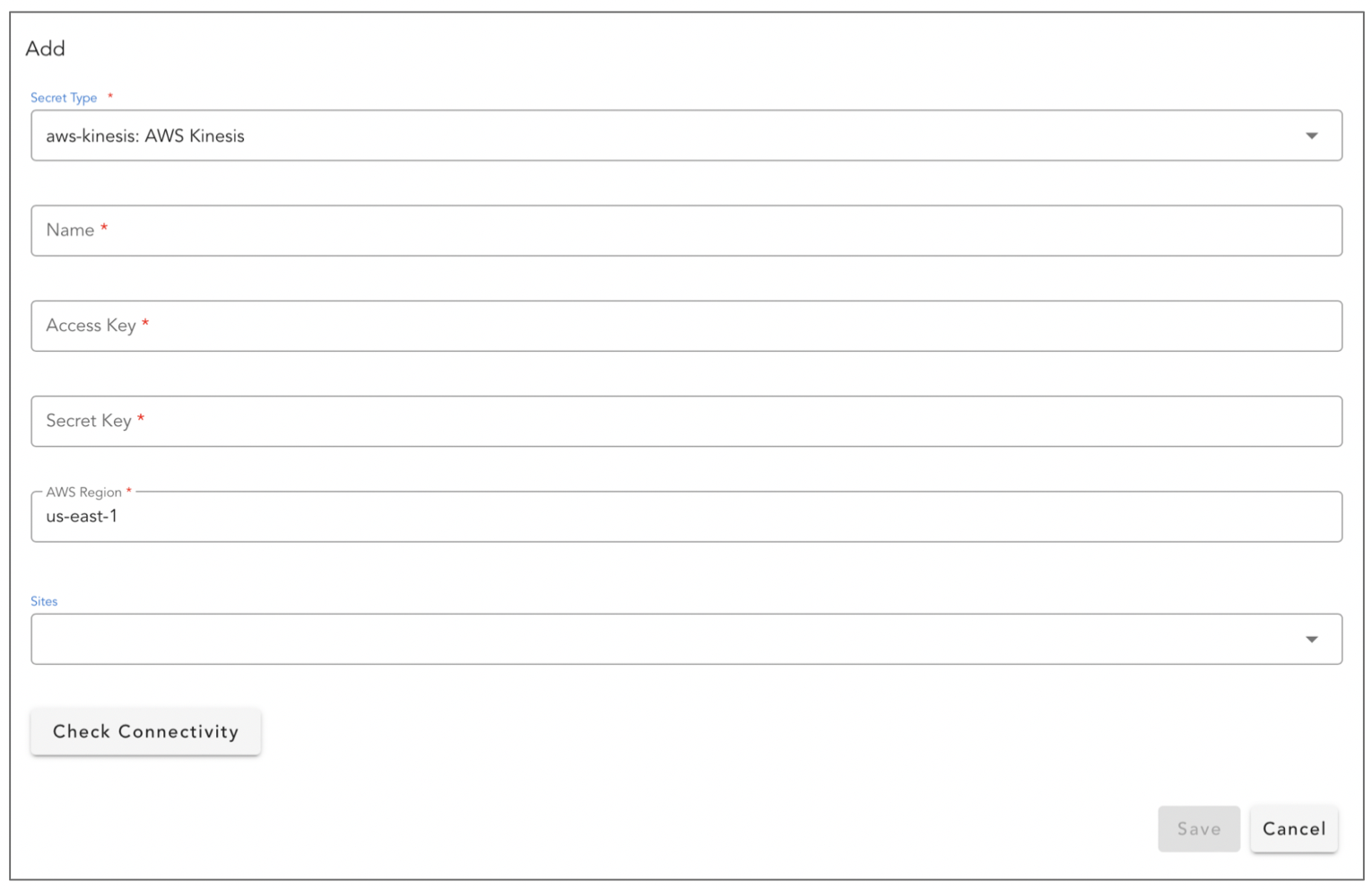Select the us-east-1 text in AWS Region
The height and width of the screenshot is (890, 1372).
click(82, 516)
